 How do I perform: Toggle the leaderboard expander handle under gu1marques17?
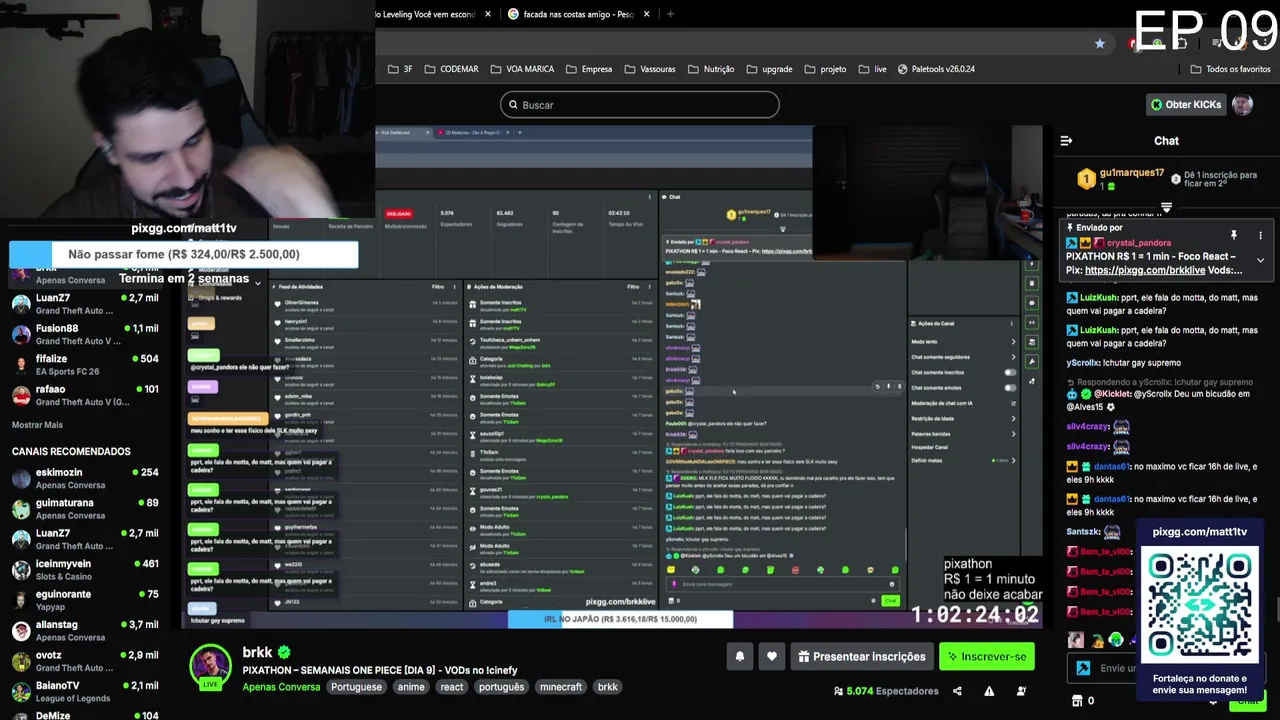point(1166,207)
